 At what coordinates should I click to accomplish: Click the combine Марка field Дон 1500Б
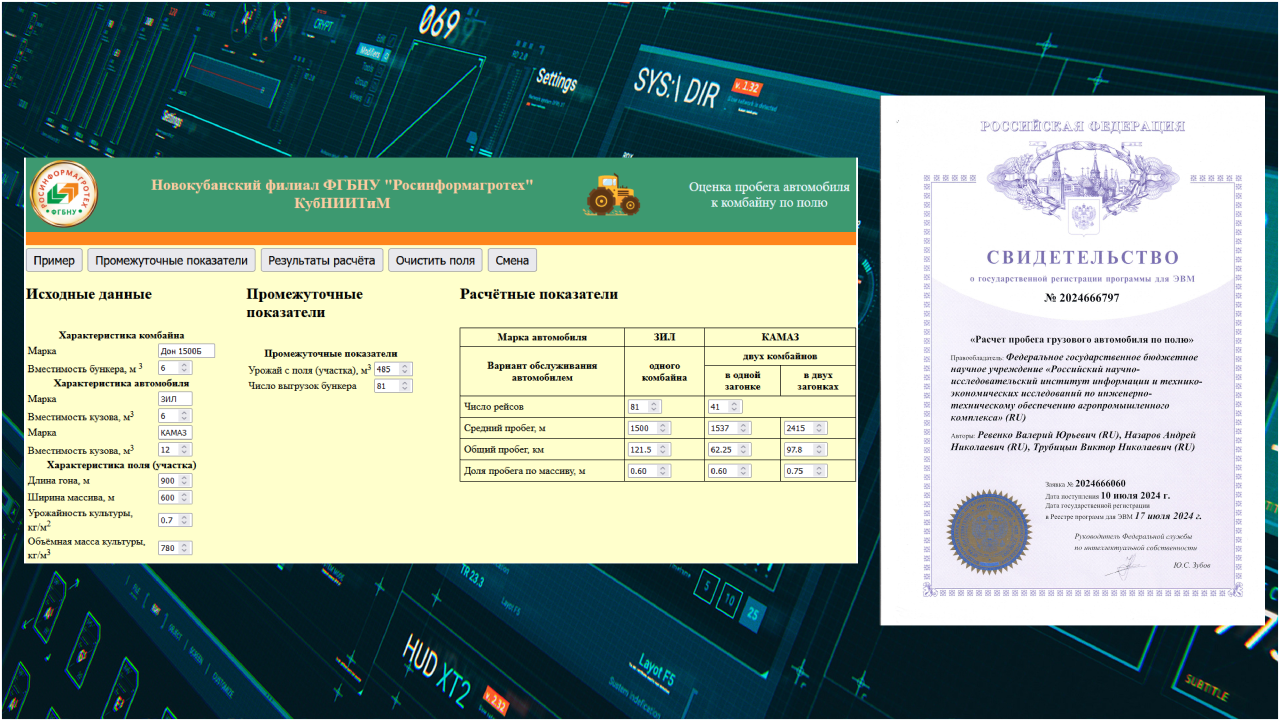186,351
